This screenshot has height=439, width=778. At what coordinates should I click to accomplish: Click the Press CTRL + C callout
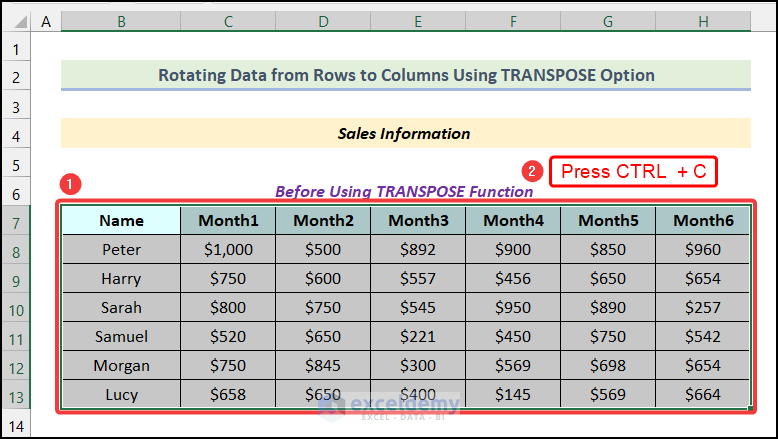(x=633, y=171)
